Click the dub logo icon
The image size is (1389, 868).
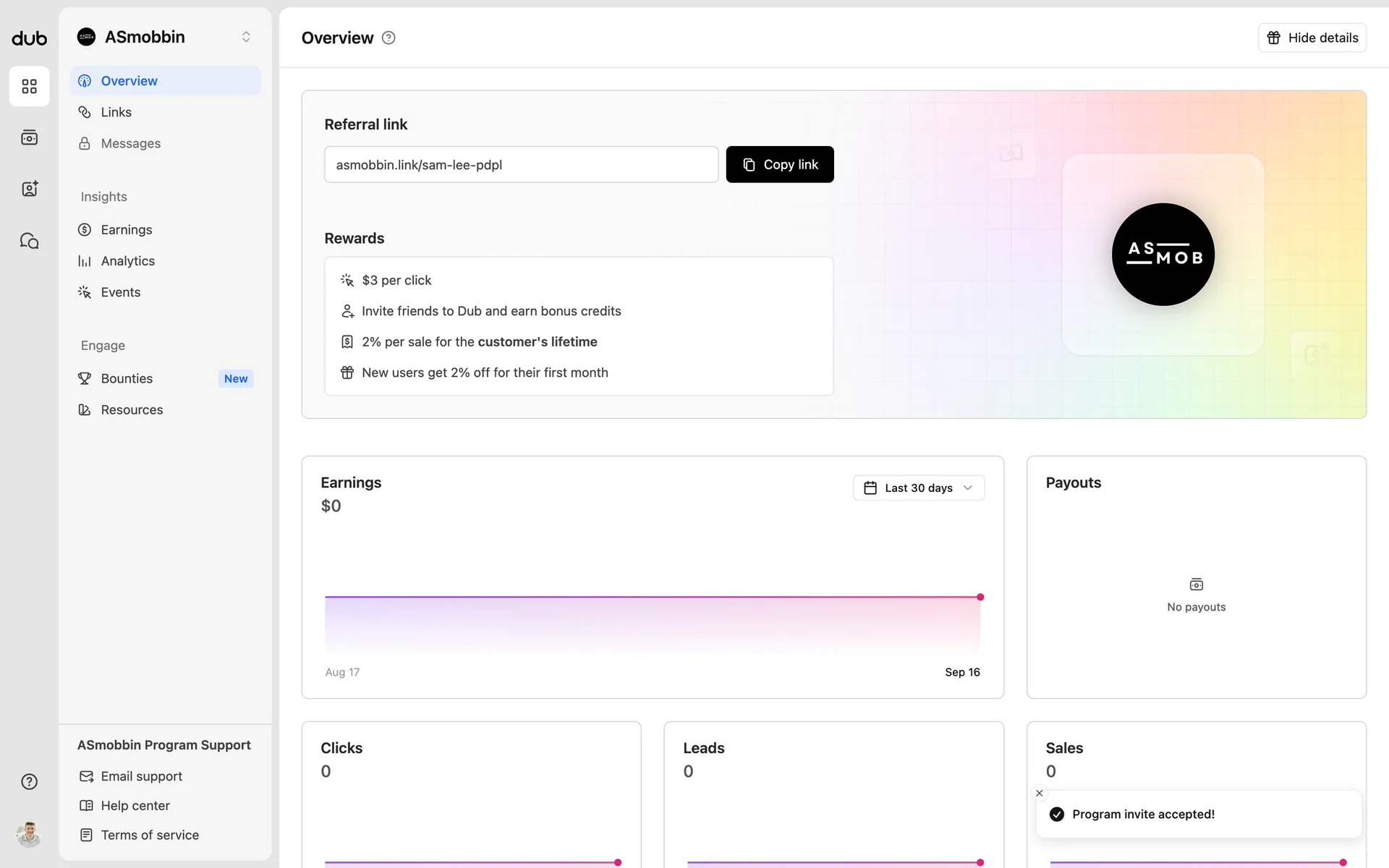(x=29, y=38)
